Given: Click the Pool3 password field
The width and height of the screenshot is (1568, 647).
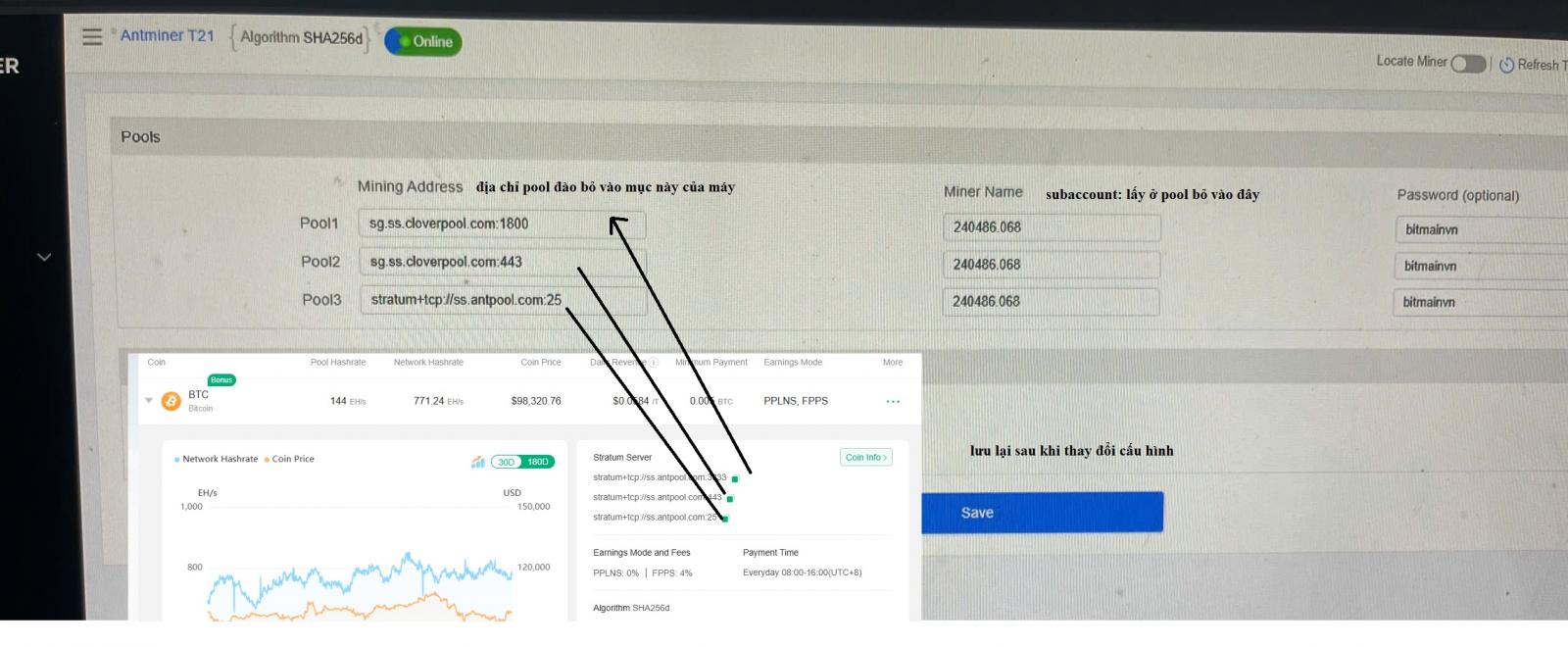Looking at the screenshot, I should [x=1480, y=303].
